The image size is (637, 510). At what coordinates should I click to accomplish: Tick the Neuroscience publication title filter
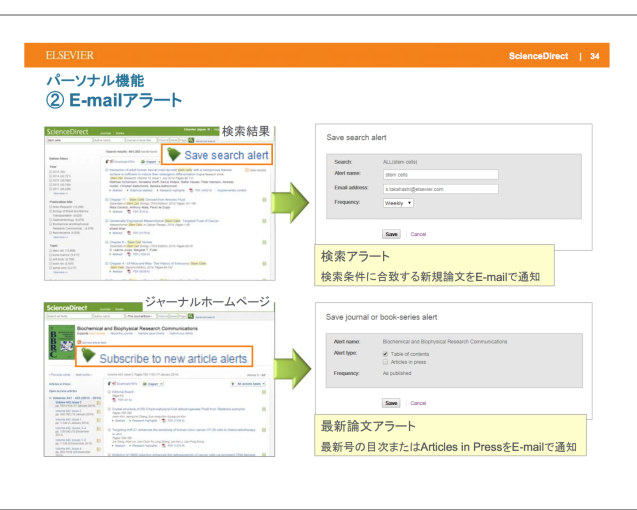pyautogui.click(x=50, y=233)
